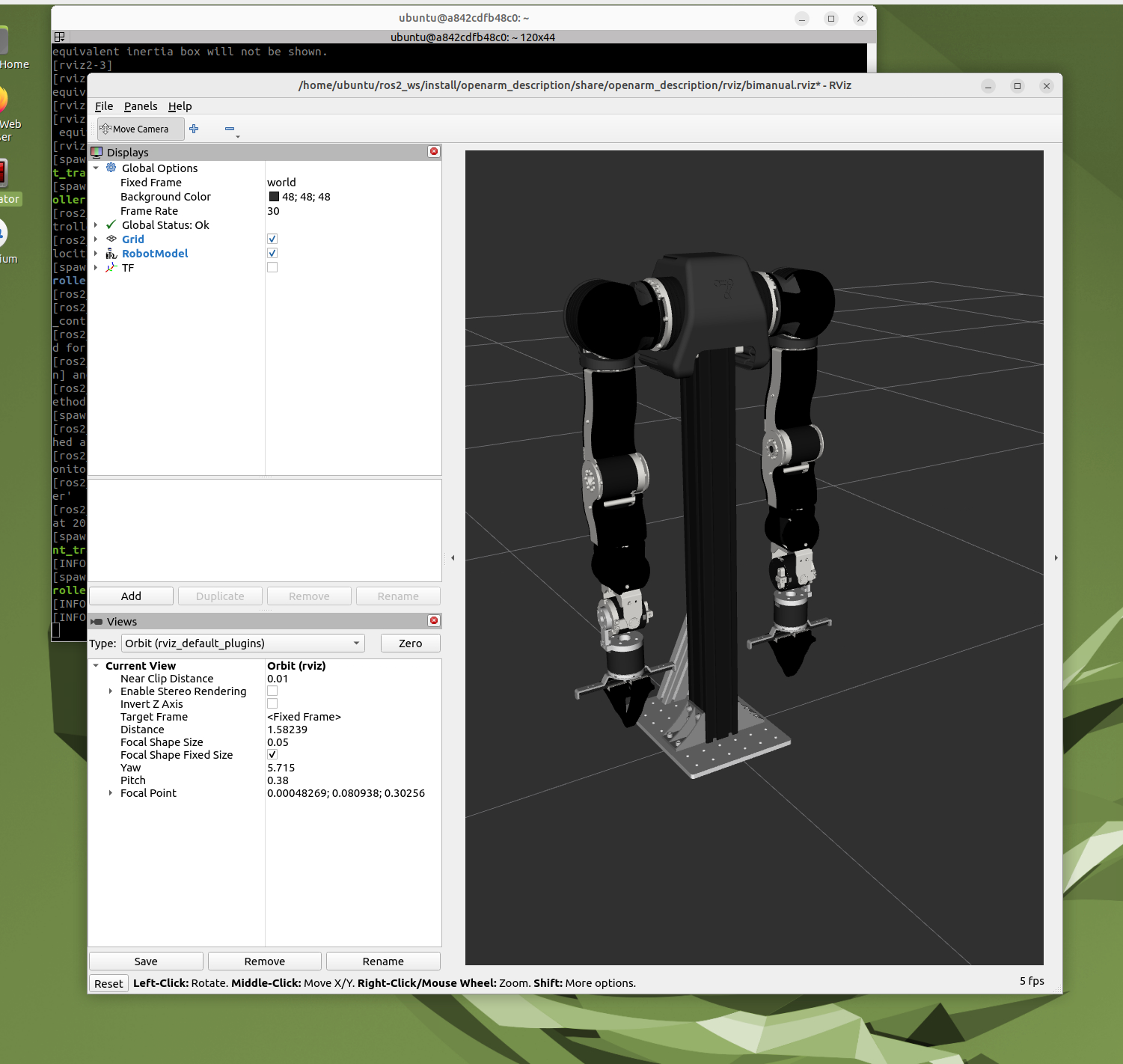The image size is (1123, 1064).
Task: Select the Move Camera tool
Action: coord(140,129)
